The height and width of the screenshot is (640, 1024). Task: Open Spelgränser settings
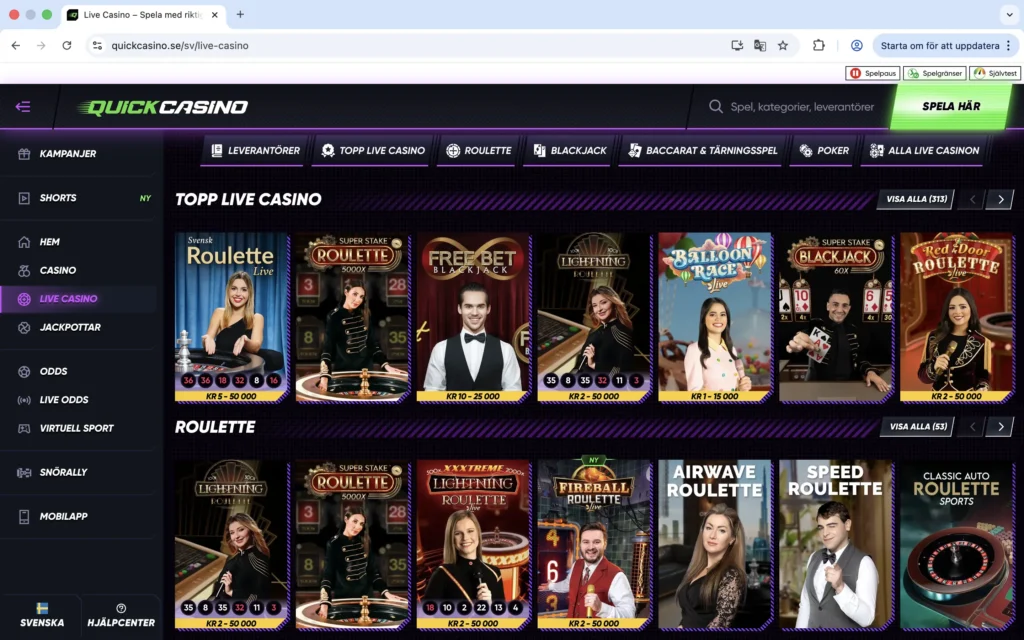click(x=934, y=72)
